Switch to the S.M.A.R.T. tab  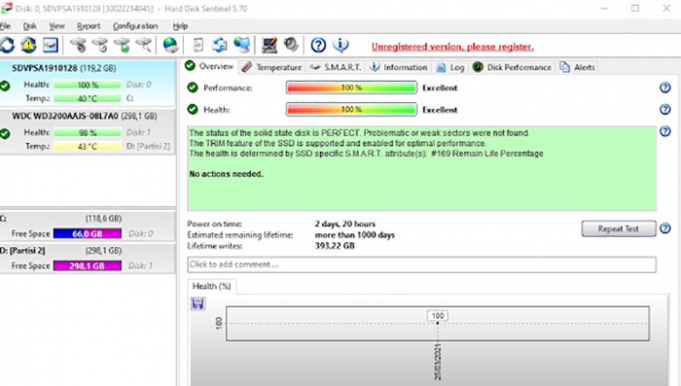tap(335, 67)
